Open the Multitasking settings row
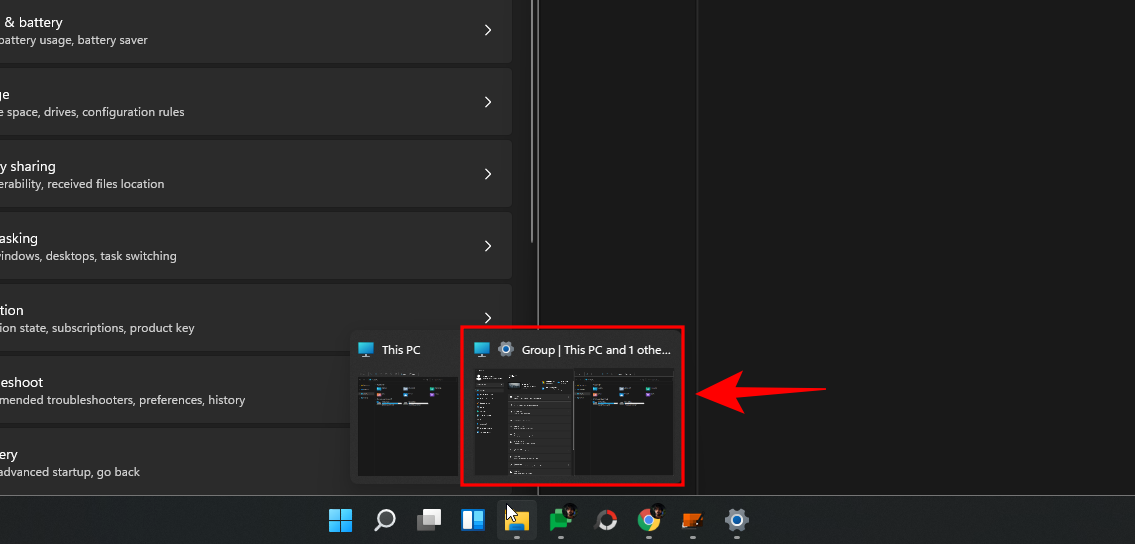This screenshot has height=544, width=1135. click(250, 247)
